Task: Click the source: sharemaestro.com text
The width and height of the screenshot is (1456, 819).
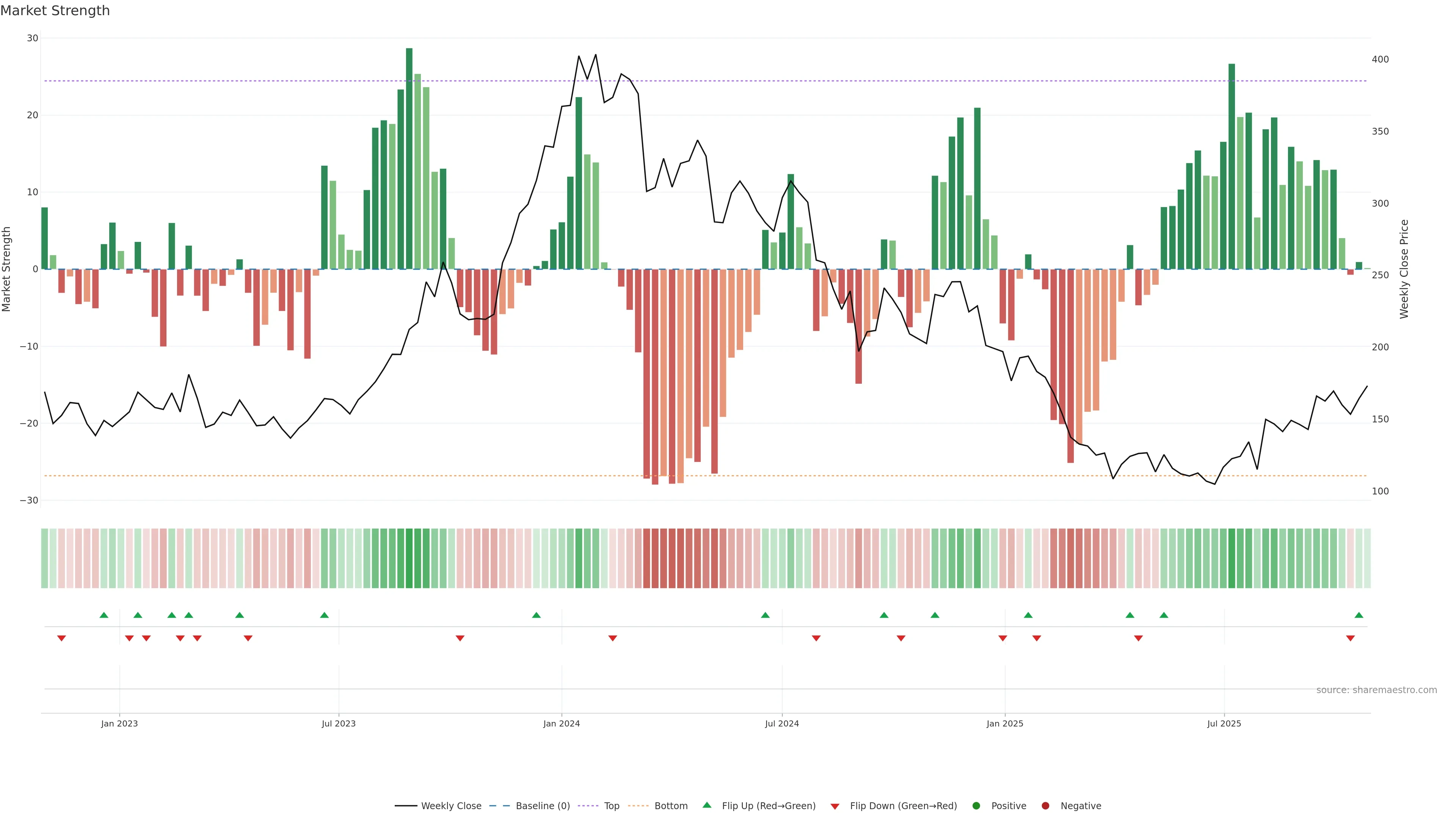Action: pyautogui.click(x=1376, y=690)
